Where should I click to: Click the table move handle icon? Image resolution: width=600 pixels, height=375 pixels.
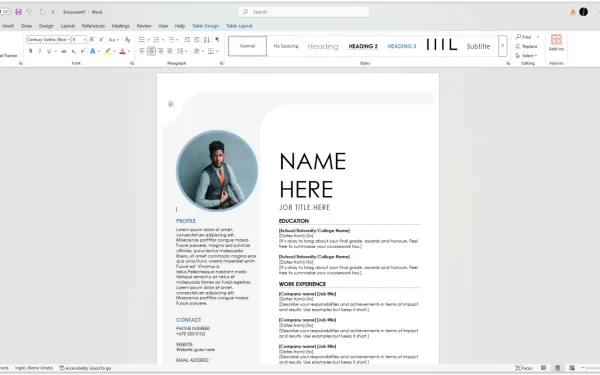171,104
